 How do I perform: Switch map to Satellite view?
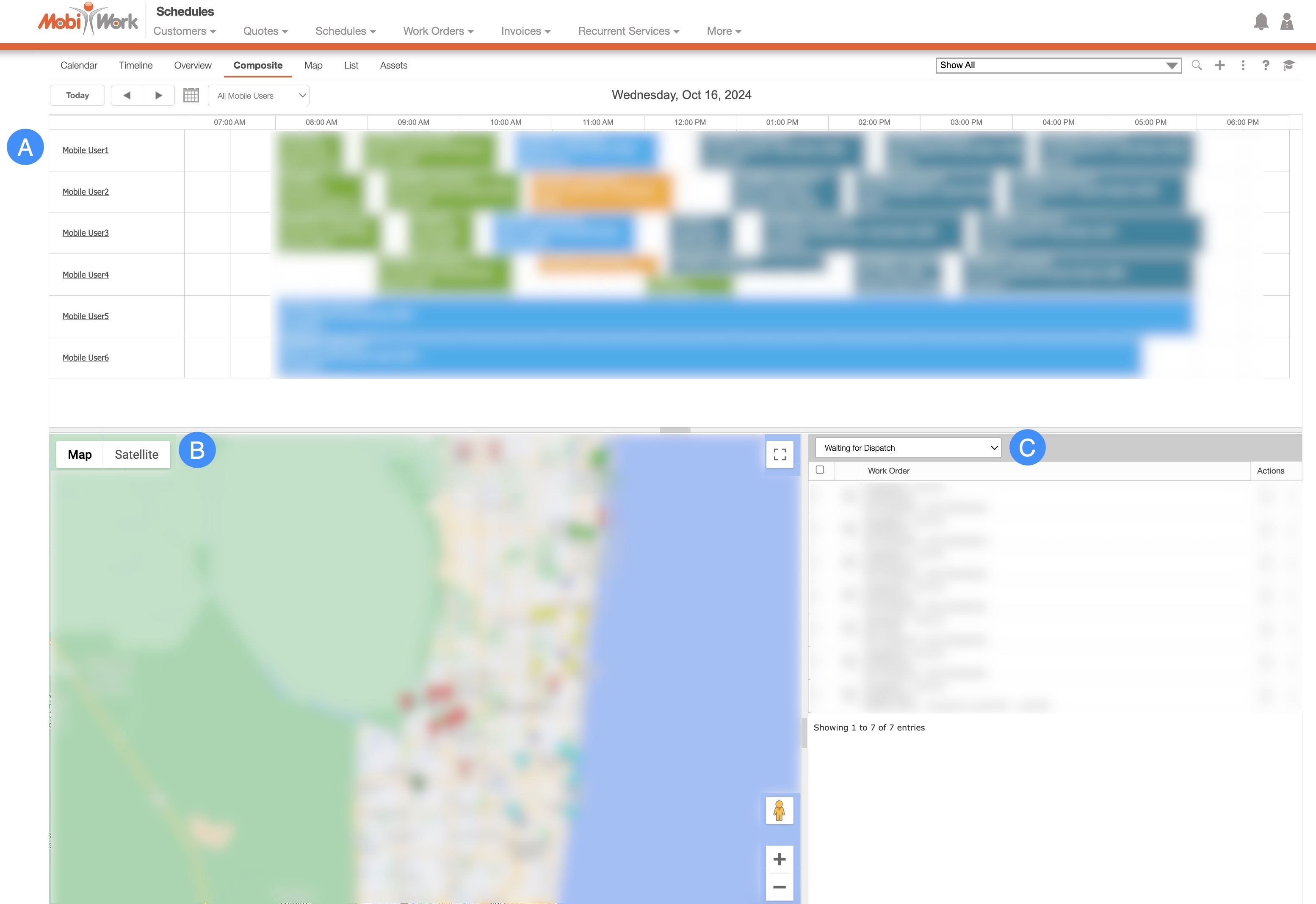click(137, 454)
